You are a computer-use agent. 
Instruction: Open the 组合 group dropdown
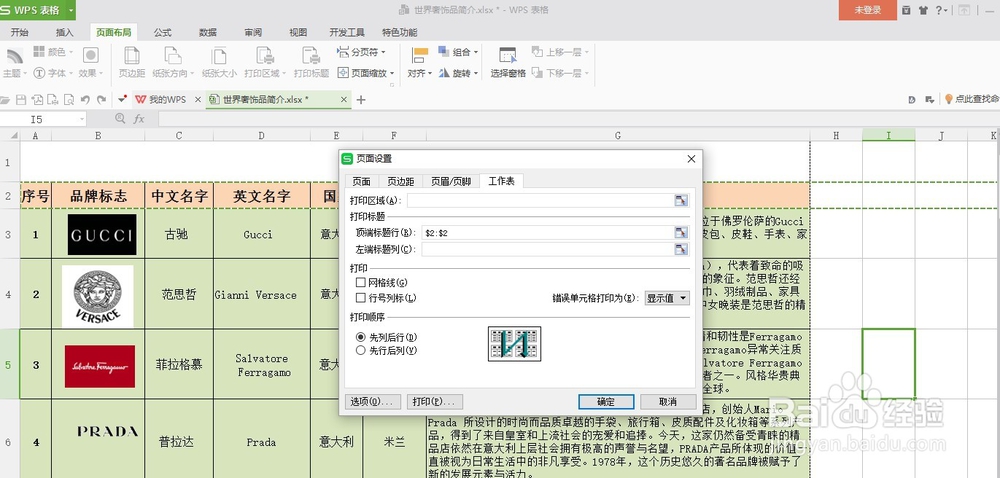pyautogui.click(x=459, y=52)
